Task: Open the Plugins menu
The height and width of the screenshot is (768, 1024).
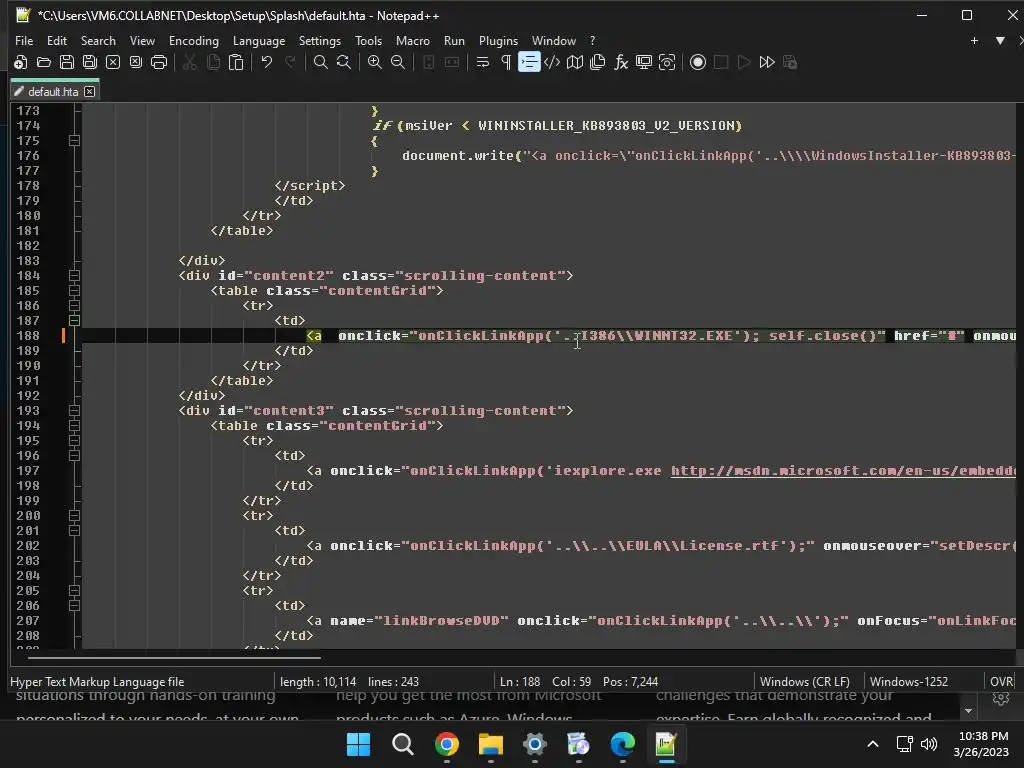Action: 498,40
